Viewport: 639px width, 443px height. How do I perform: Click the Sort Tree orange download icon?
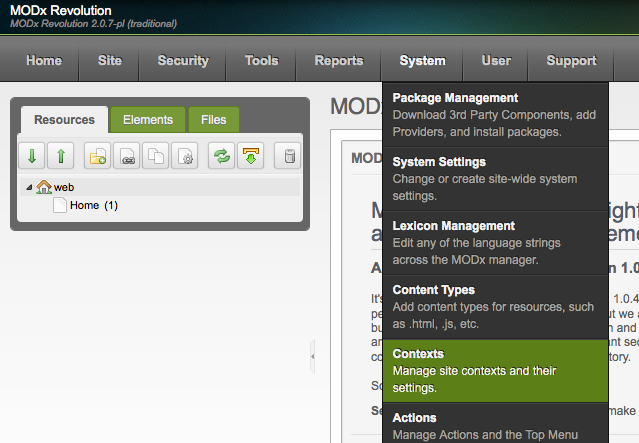pyautogui.click(x=251, y=156)
